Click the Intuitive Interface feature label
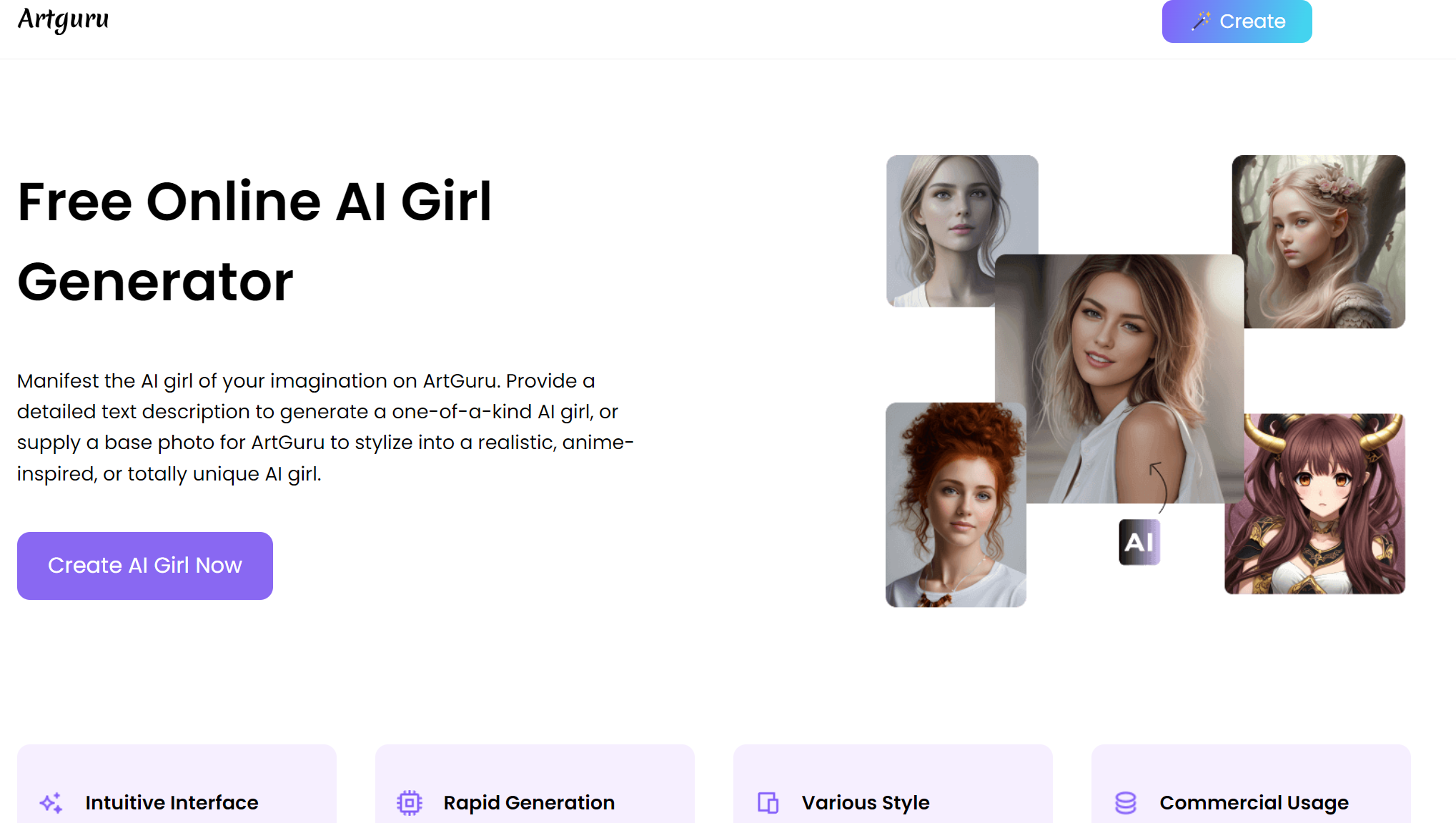Screen dimensions: 1456x823 172,803
